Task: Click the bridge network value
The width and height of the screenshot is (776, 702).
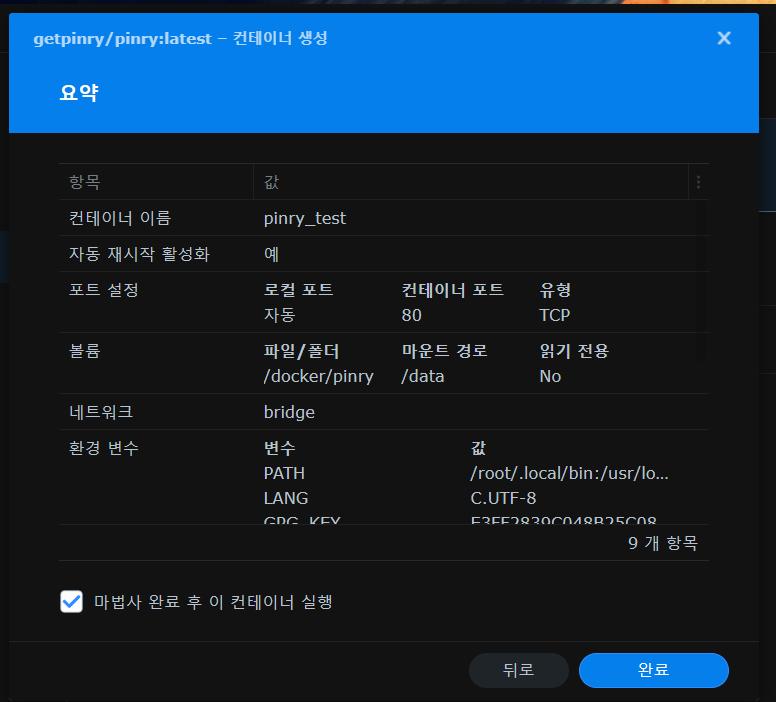Action: [289, 412]
